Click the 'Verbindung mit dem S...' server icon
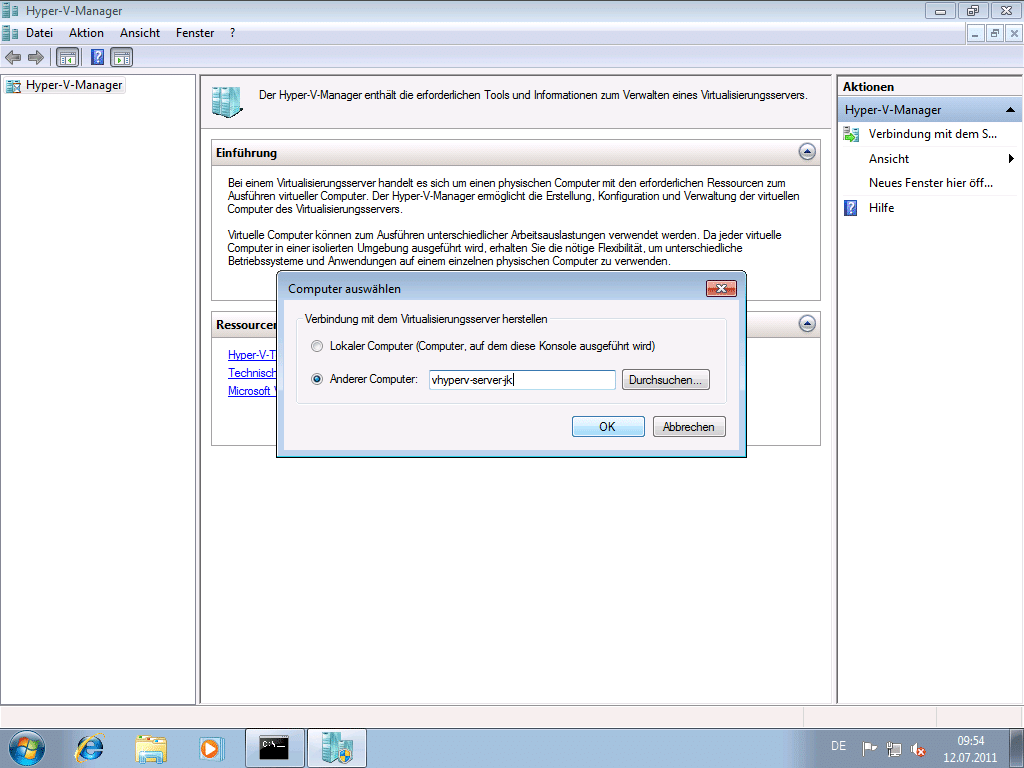Screen dimensions: 1024x768 pos(851,134)
